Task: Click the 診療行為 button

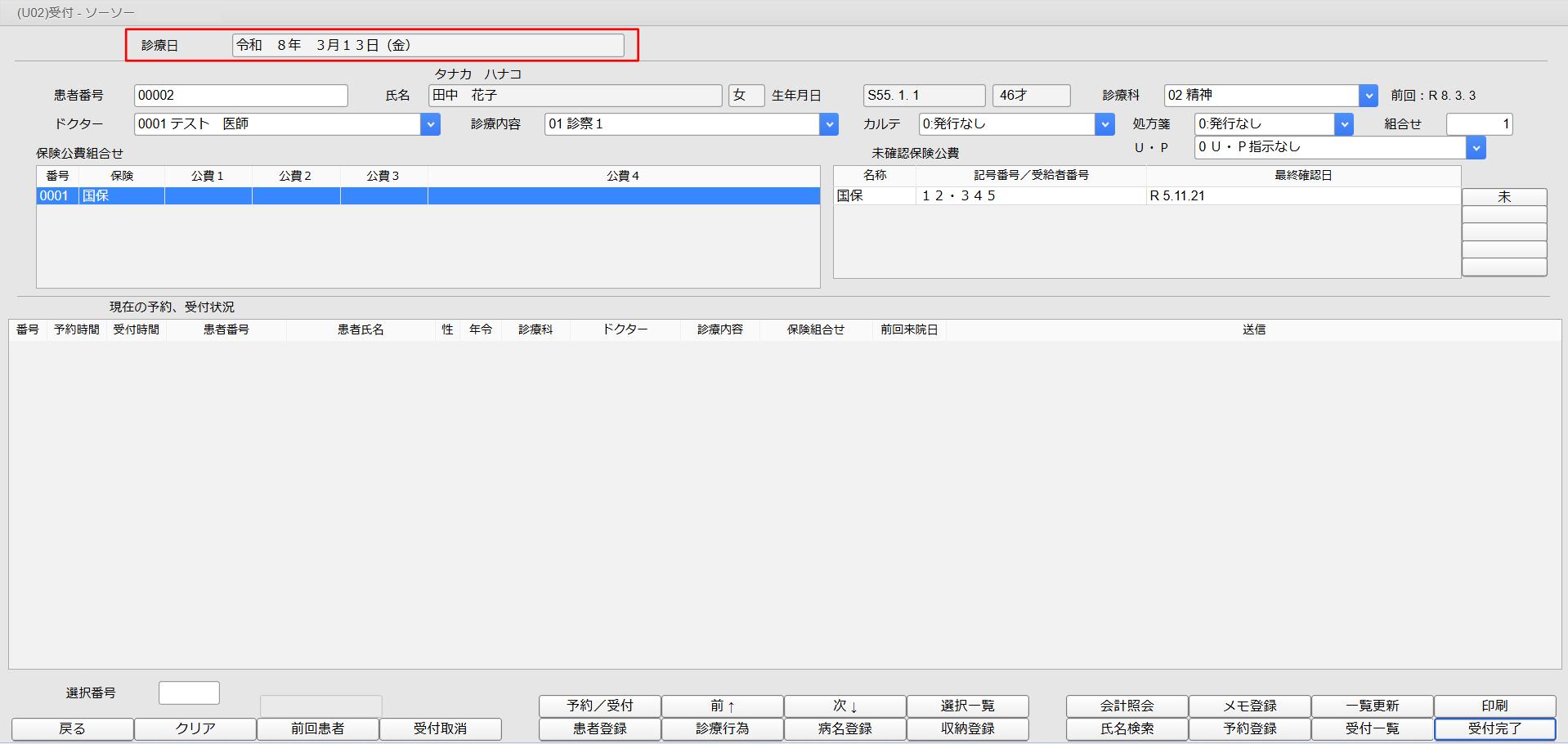Action: (722, 728)
